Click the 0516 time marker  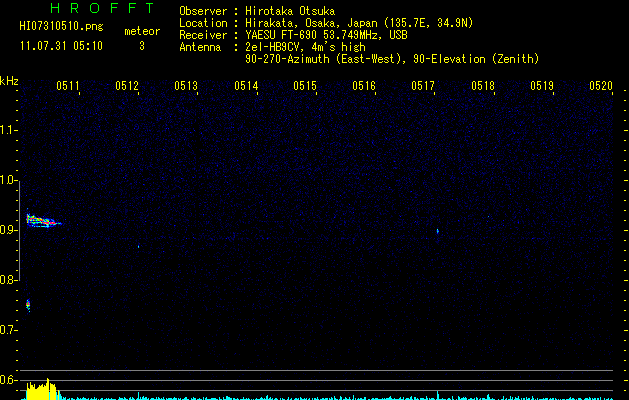(364, 86)
